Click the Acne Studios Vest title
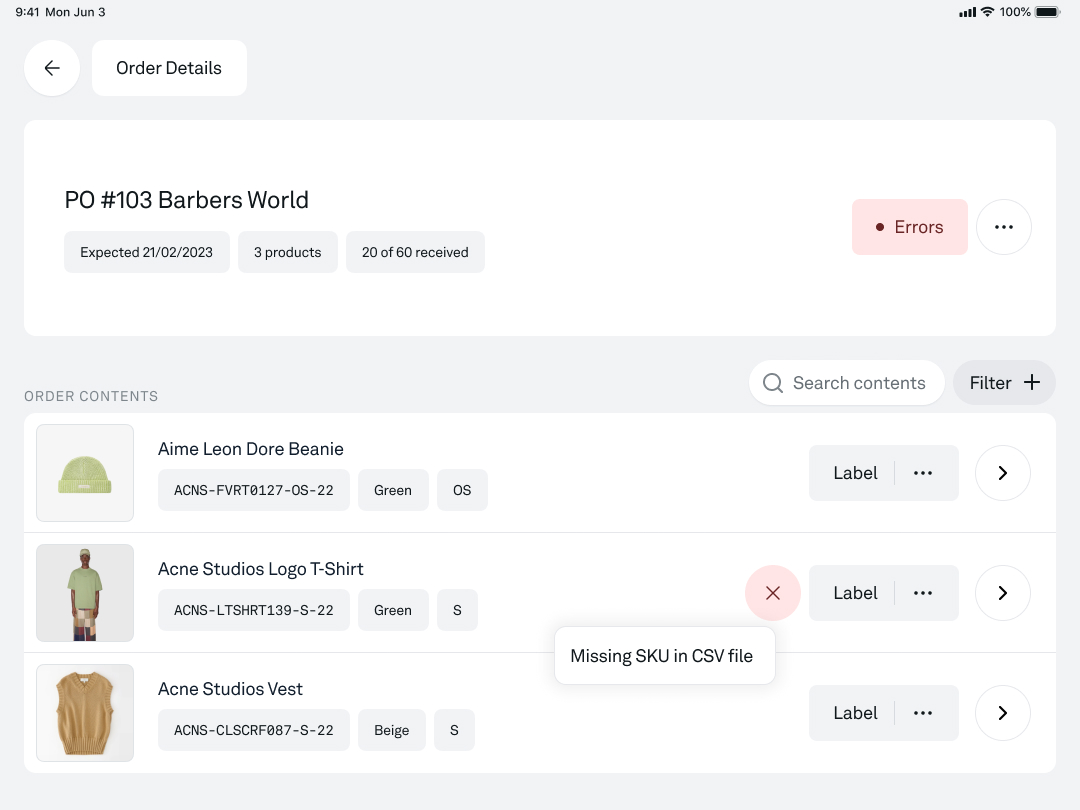Viewport: 1080px width, 810px height. (x=230, y=688)
